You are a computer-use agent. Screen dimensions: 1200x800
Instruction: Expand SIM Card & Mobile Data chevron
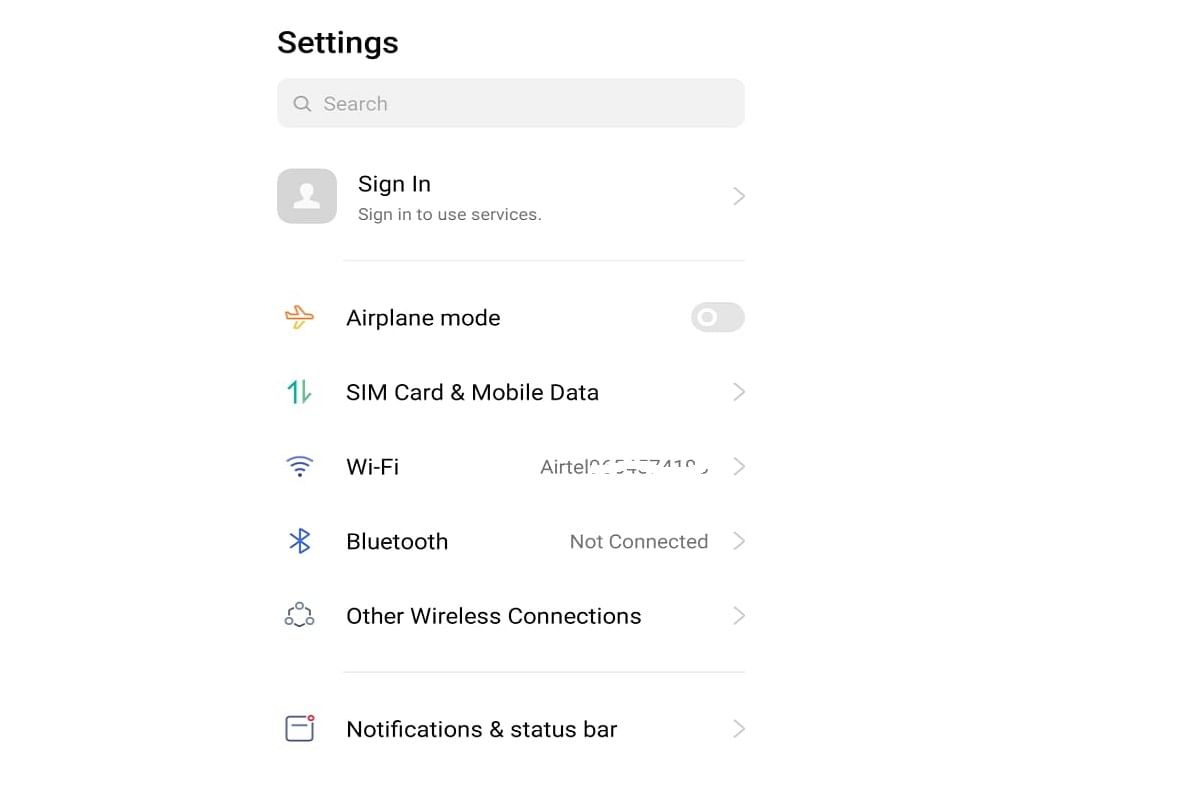pos(739,392)
